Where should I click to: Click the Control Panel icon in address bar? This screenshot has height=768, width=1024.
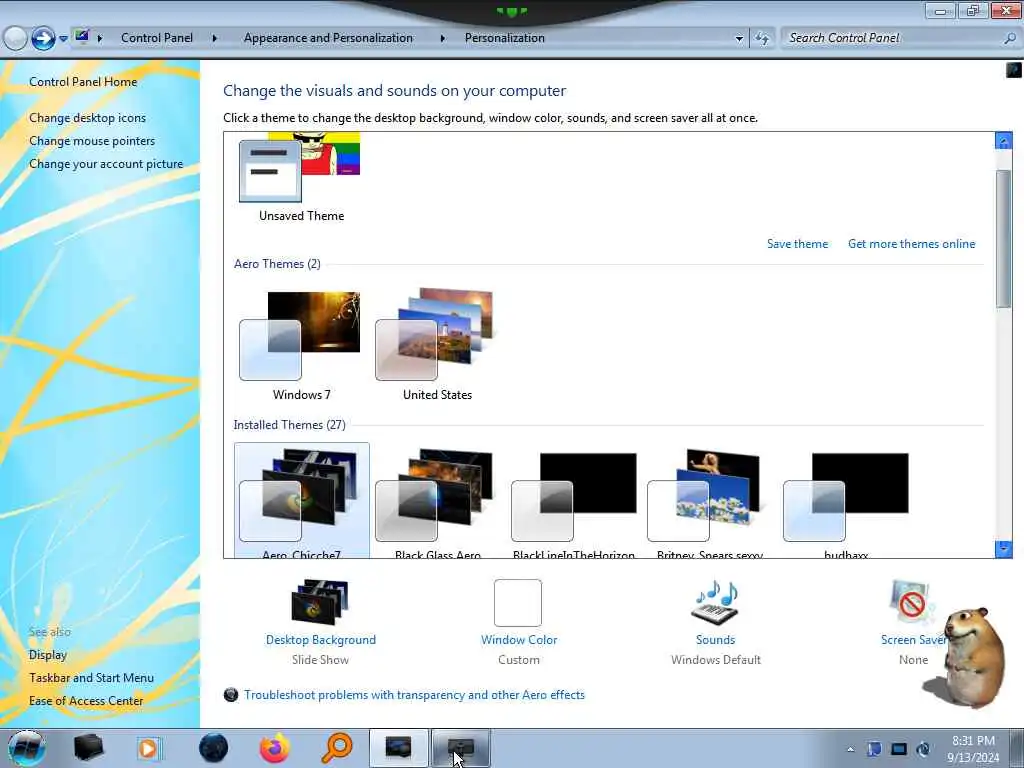82,37
